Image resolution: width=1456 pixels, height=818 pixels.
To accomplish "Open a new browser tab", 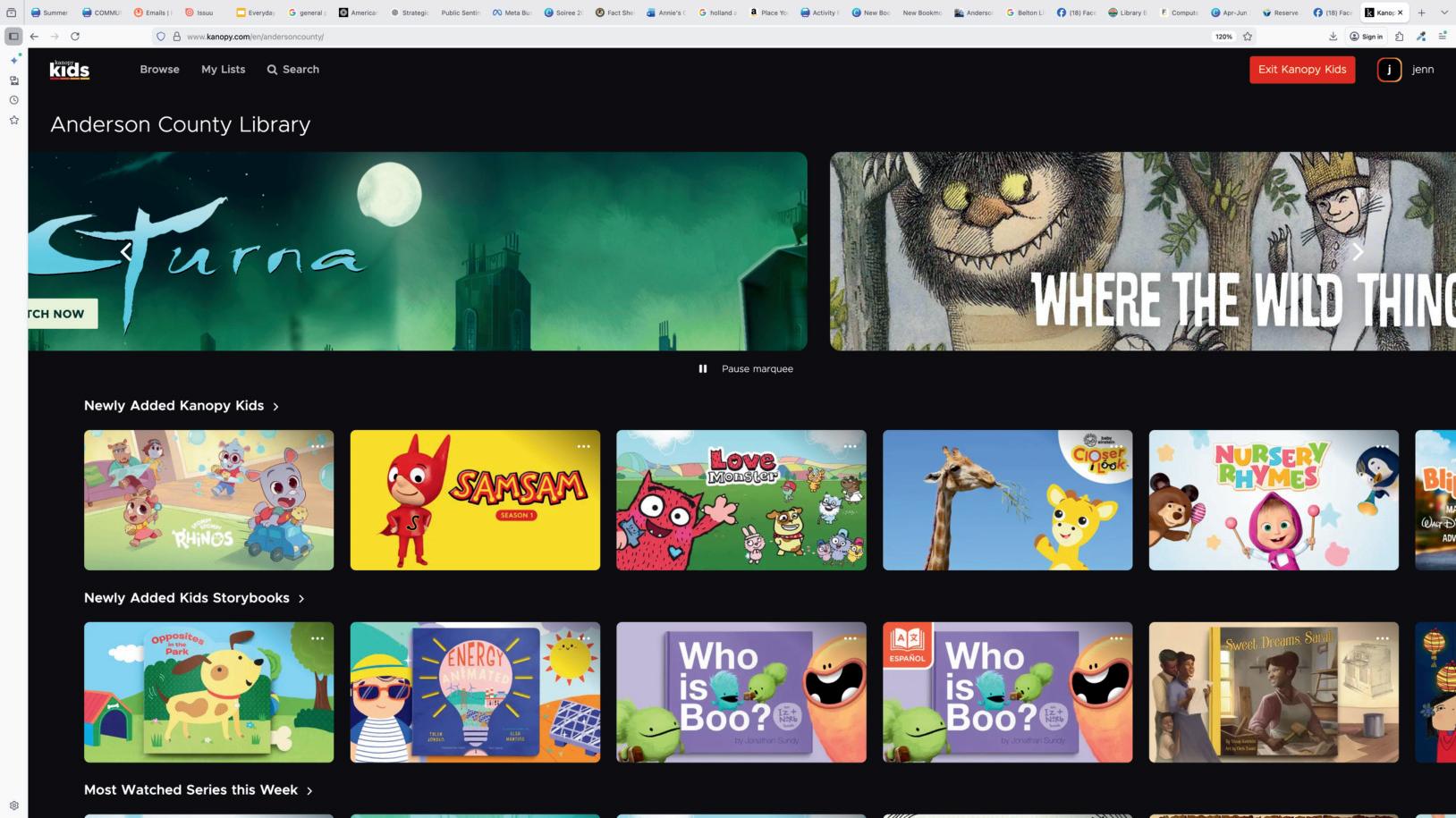I will point(1421,13).
